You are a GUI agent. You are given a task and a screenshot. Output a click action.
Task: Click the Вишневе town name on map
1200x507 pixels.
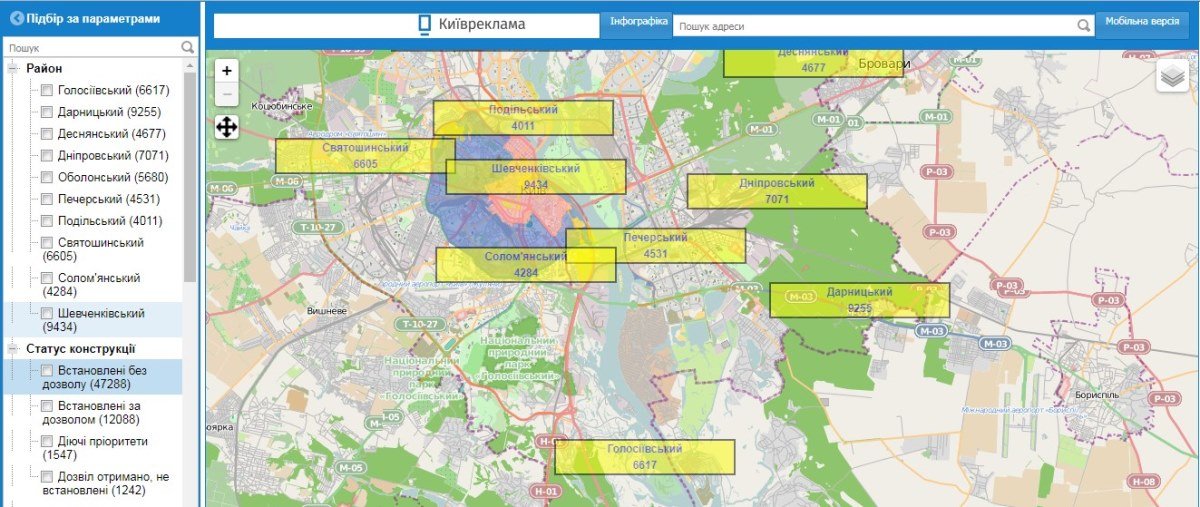[x=325, y=311]
